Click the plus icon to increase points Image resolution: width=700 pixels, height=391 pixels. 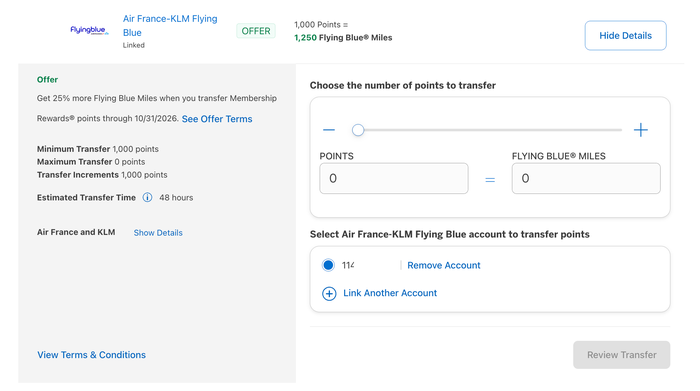click(641, 130)
